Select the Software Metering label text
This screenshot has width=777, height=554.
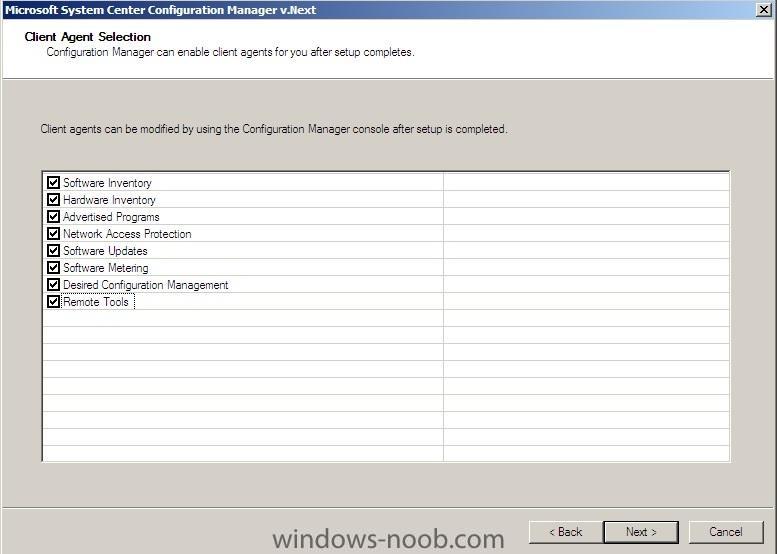pyautogui.click(x=106, y=268)
